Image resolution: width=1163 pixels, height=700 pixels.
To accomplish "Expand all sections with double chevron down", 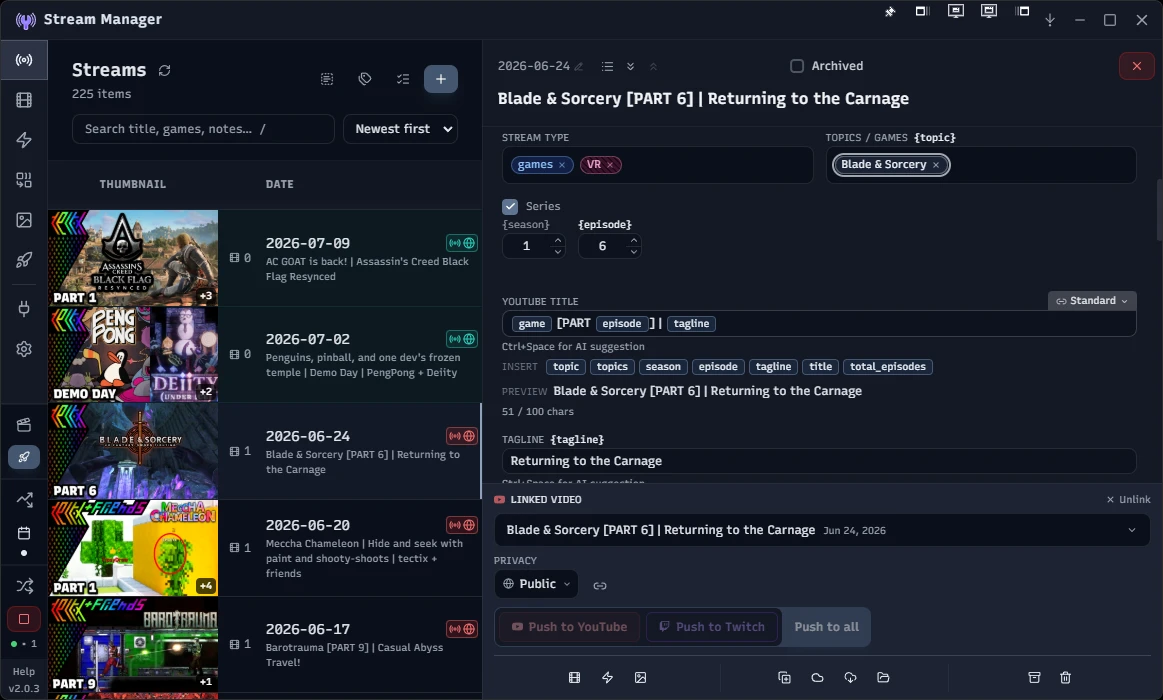I will 630,67.
